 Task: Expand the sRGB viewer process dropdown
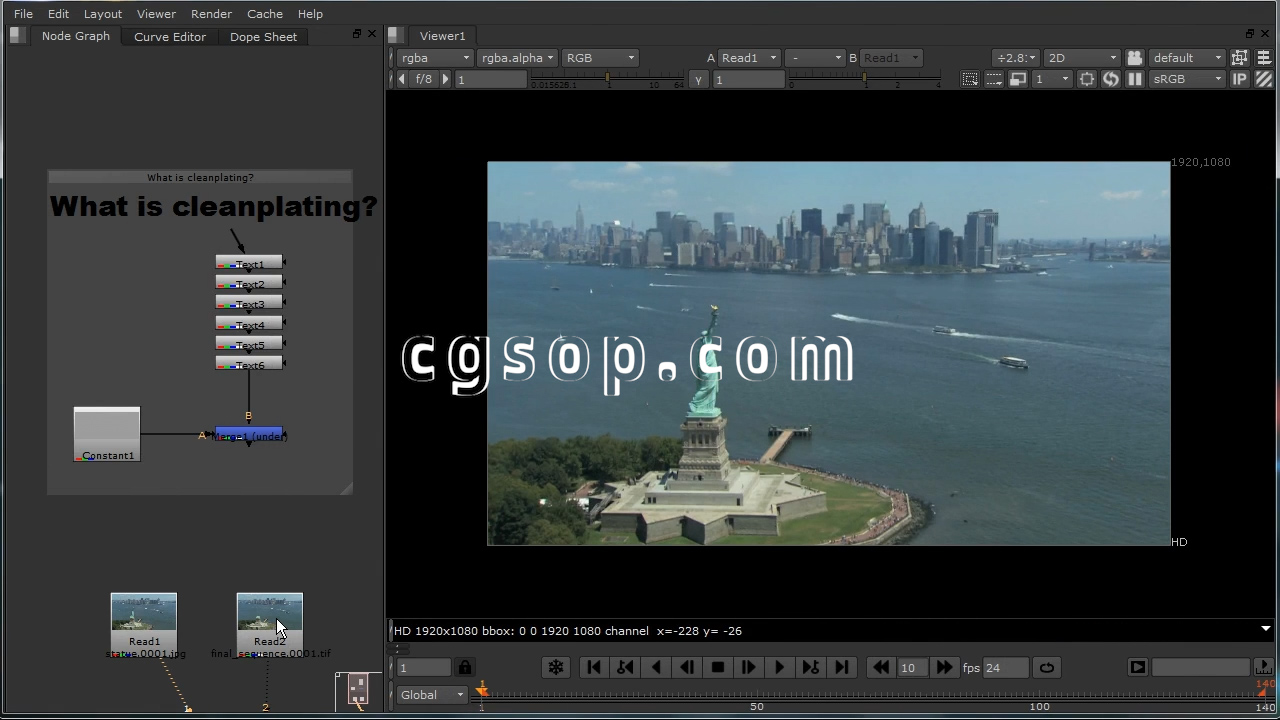(x=1187, y=79)
